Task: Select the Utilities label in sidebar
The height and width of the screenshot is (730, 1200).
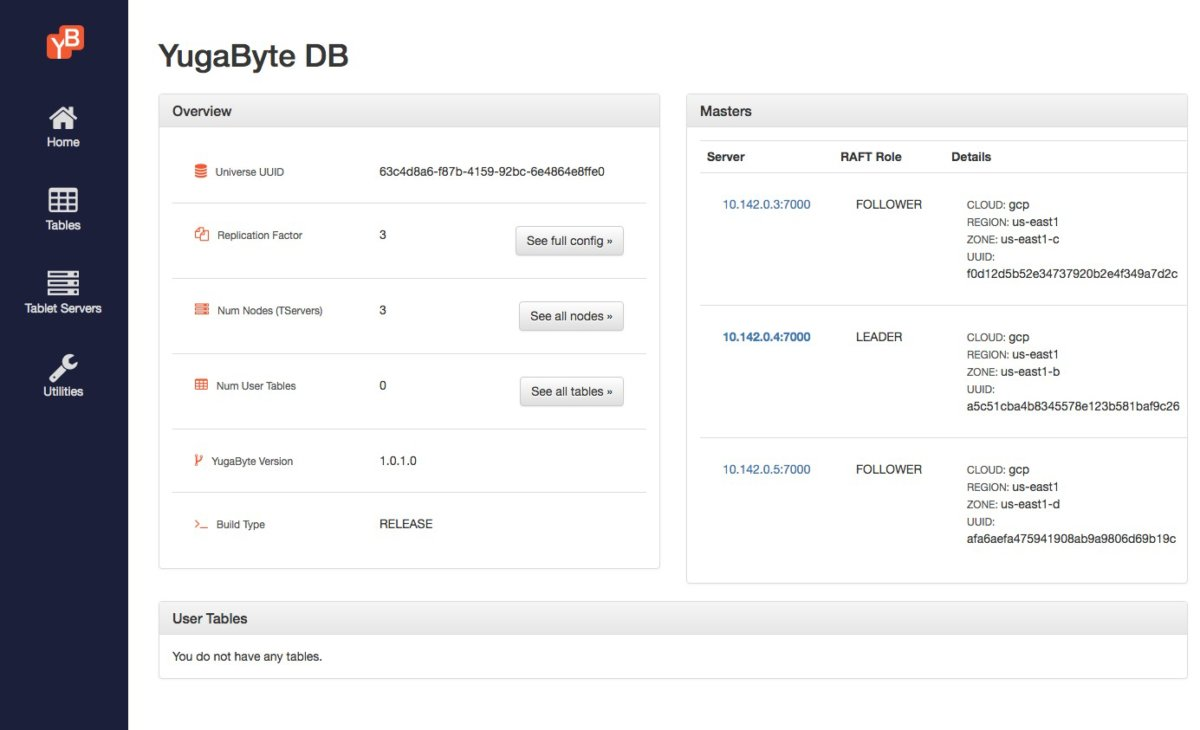Action: (63, 391)
